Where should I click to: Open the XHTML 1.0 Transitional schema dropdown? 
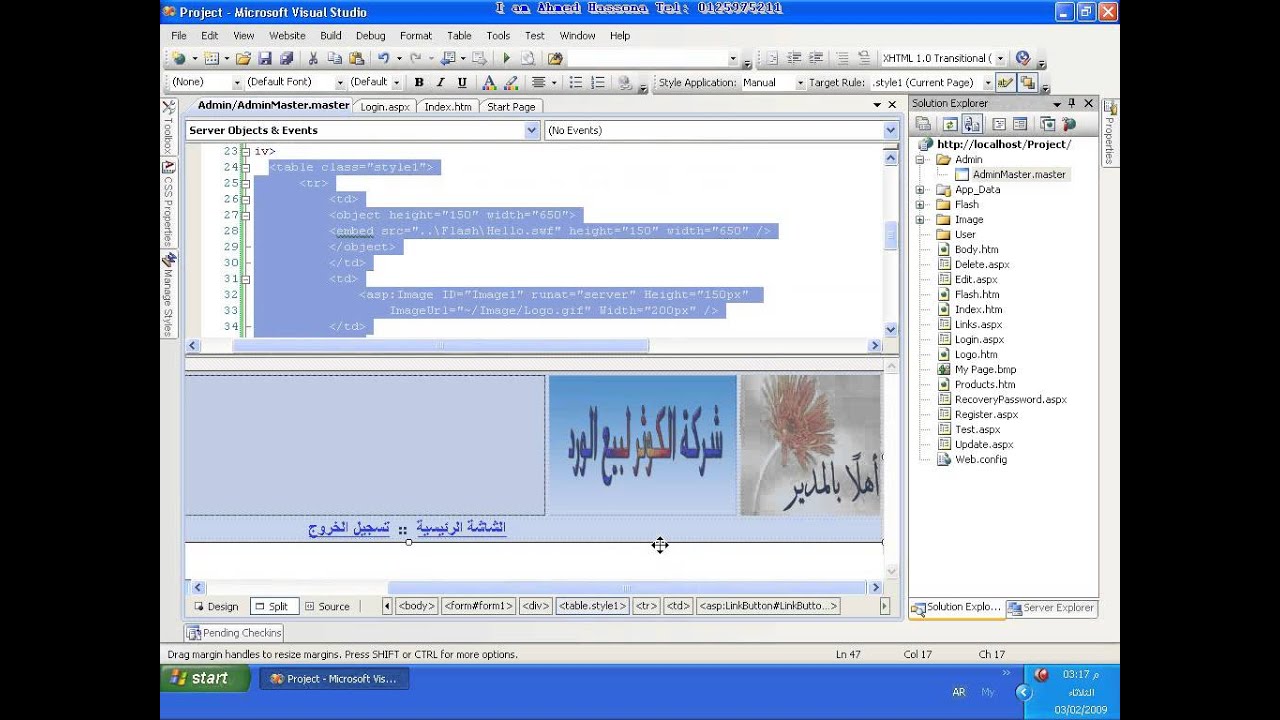pos(1000,58)
